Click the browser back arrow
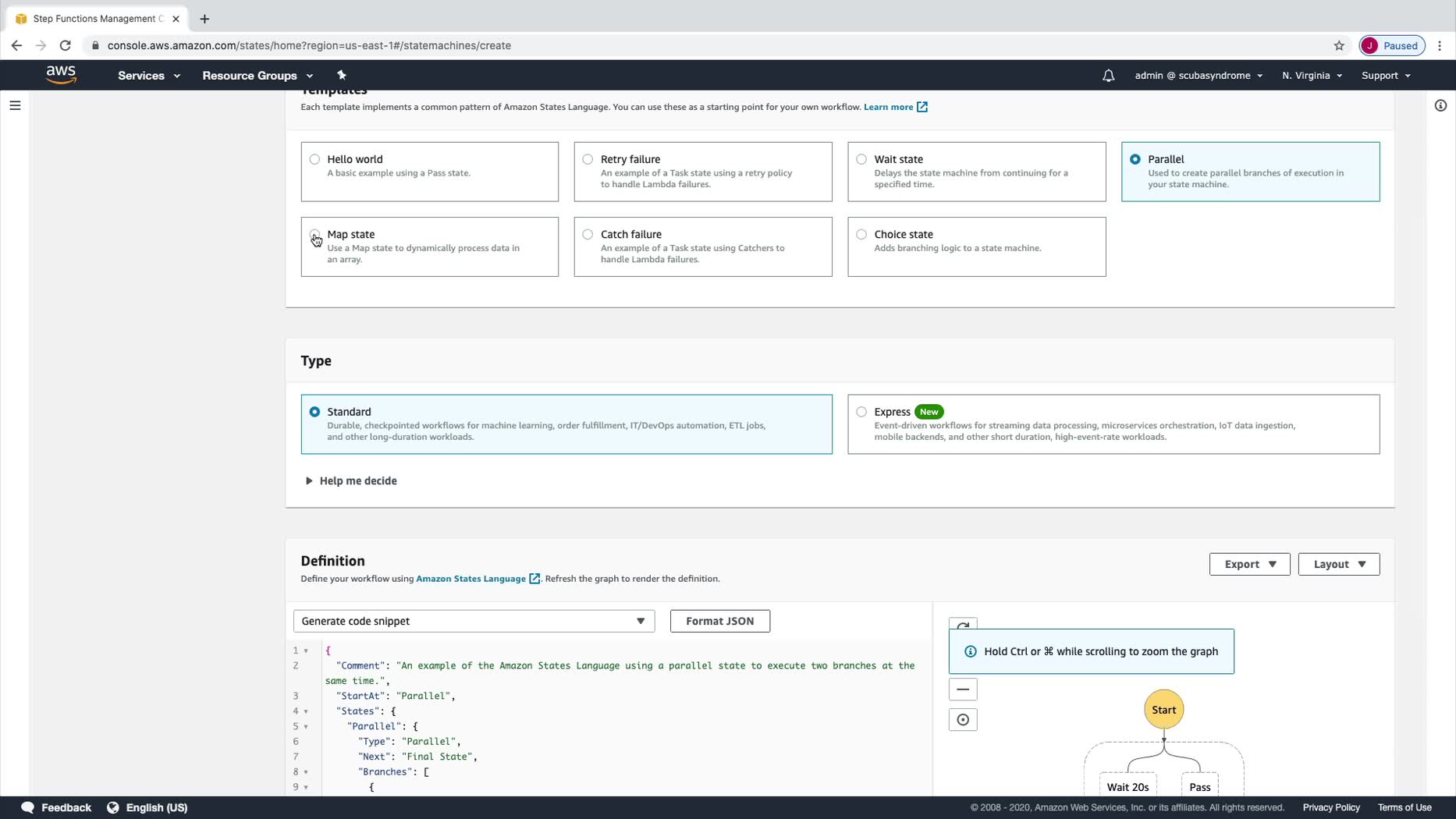 [x=16, y=45]
